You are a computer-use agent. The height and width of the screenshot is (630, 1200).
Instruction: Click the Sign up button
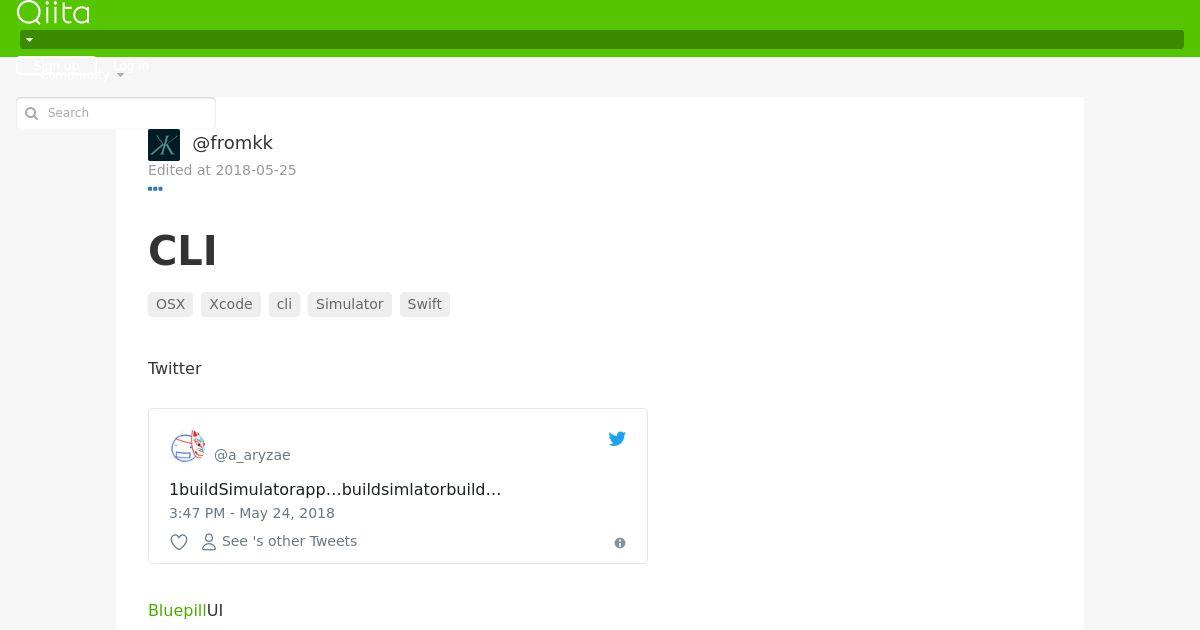(x=56, y=66)
